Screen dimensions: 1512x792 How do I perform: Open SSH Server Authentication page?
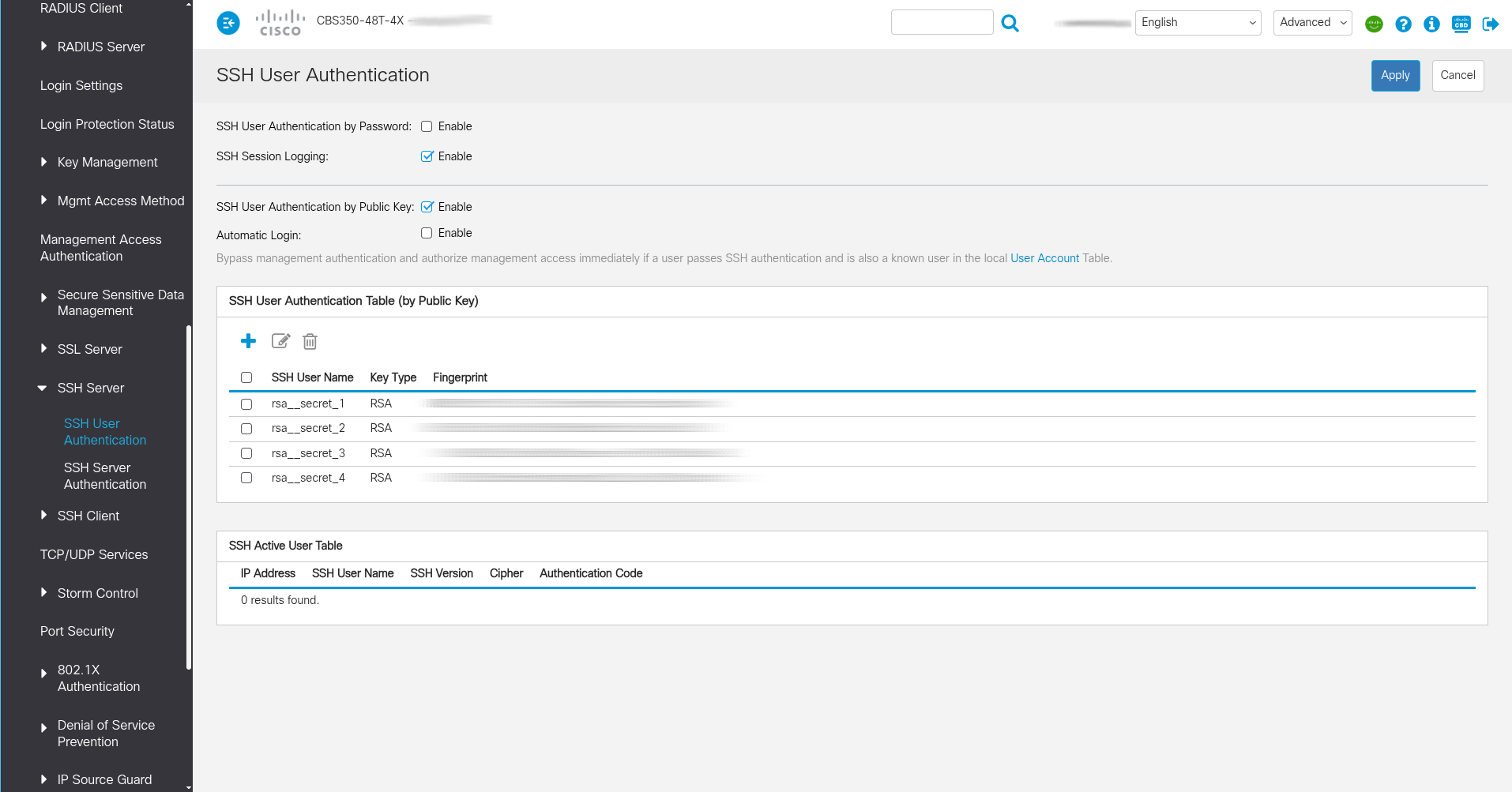click(x=105, y=476)
